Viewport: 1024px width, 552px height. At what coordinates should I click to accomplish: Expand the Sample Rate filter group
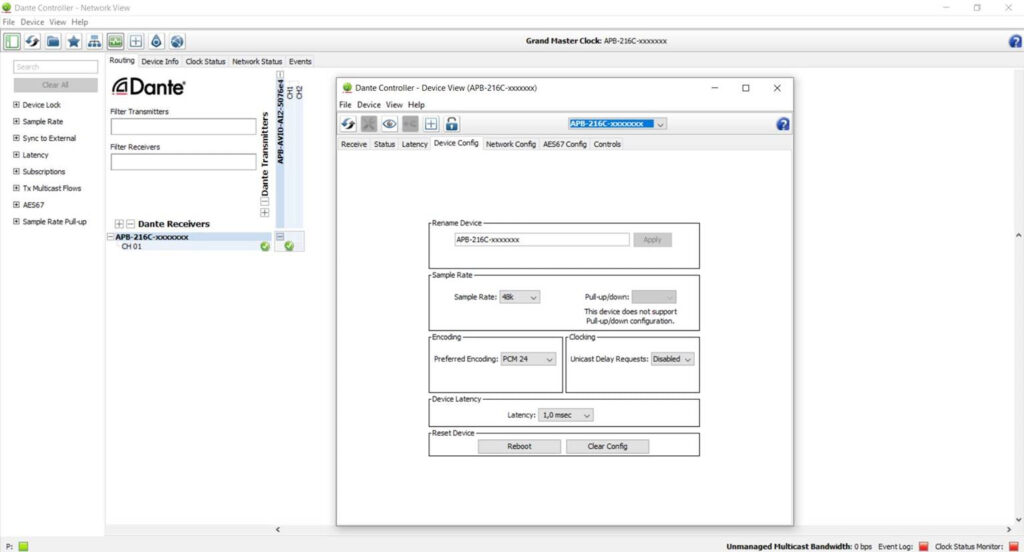[x=16, y=122]
